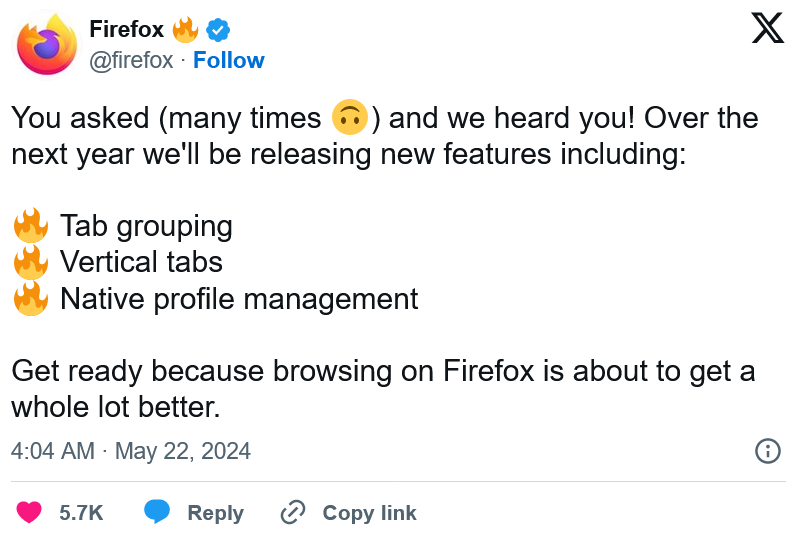792x534 pixels.
Task: Click the Firefox display name
Action: 127,29
